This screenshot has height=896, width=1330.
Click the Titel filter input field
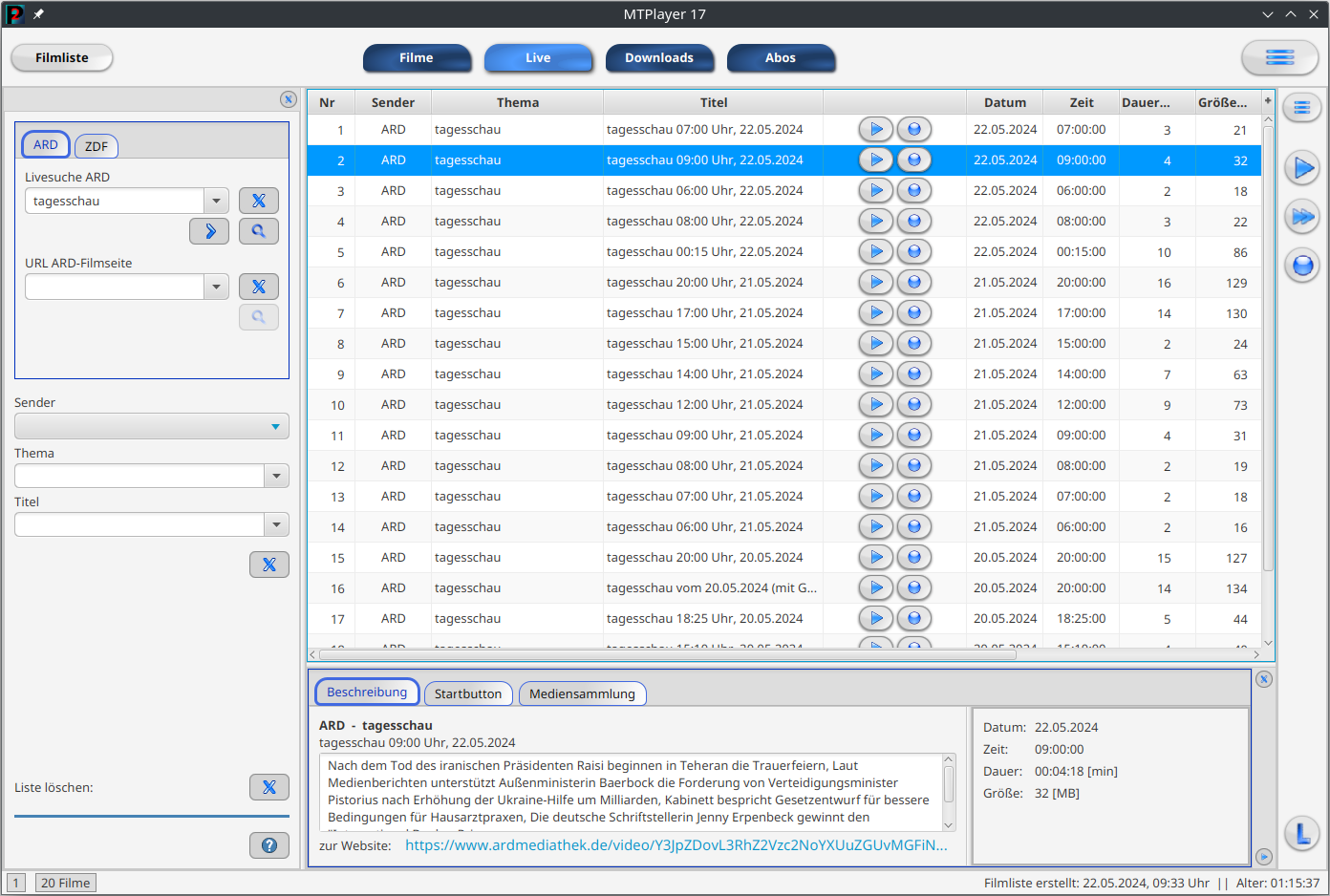139,524
